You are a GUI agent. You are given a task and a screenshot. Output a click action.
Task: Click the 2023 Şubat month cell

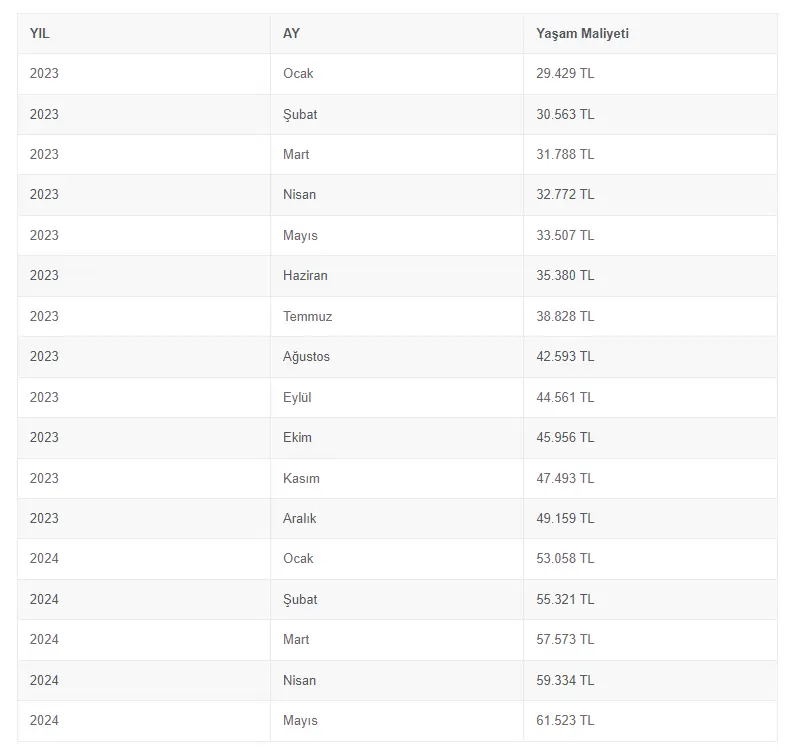[300, 114]
